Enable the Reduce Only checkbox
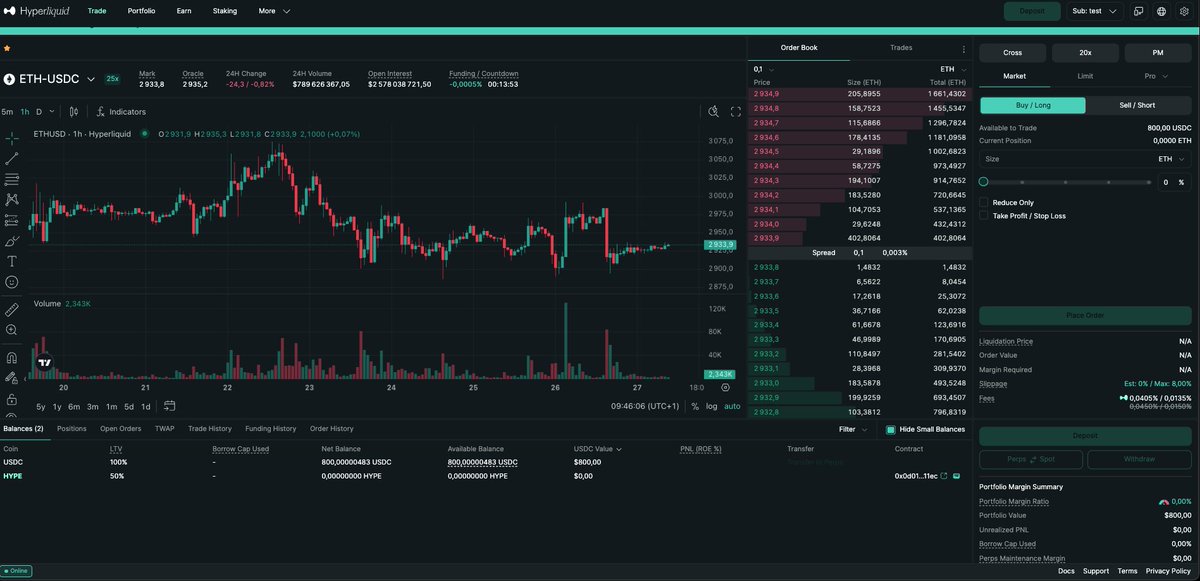1200x581 pixels. (x=984, y=202)
